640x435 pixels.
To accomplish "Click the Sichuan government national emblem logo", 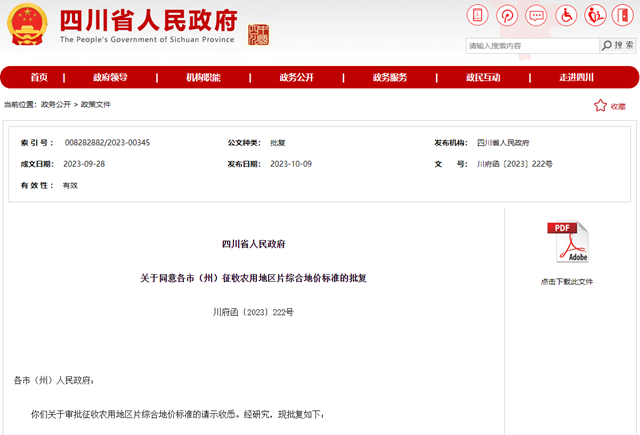I will (x=27, y=24).
